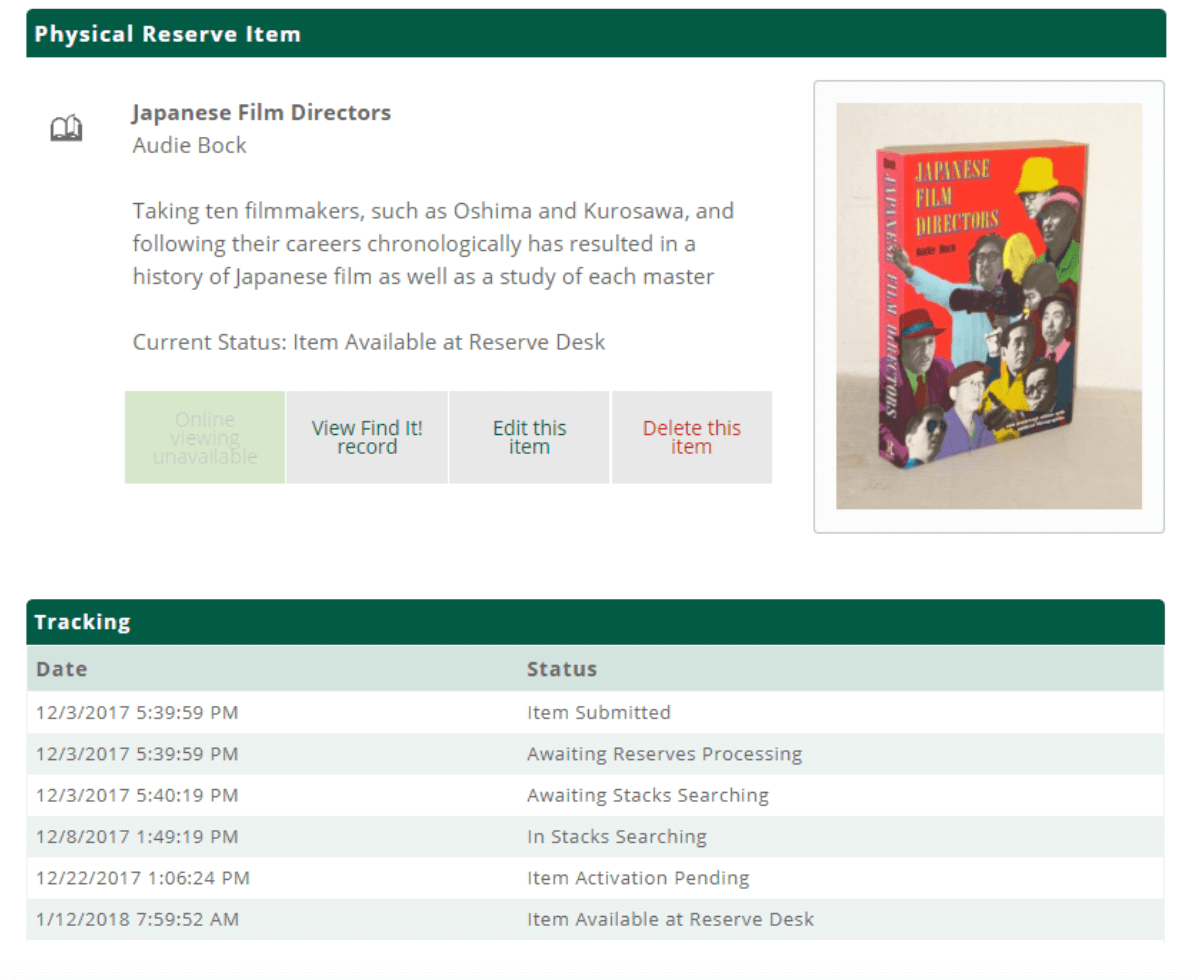Click the Status column header

pos(562,669)
